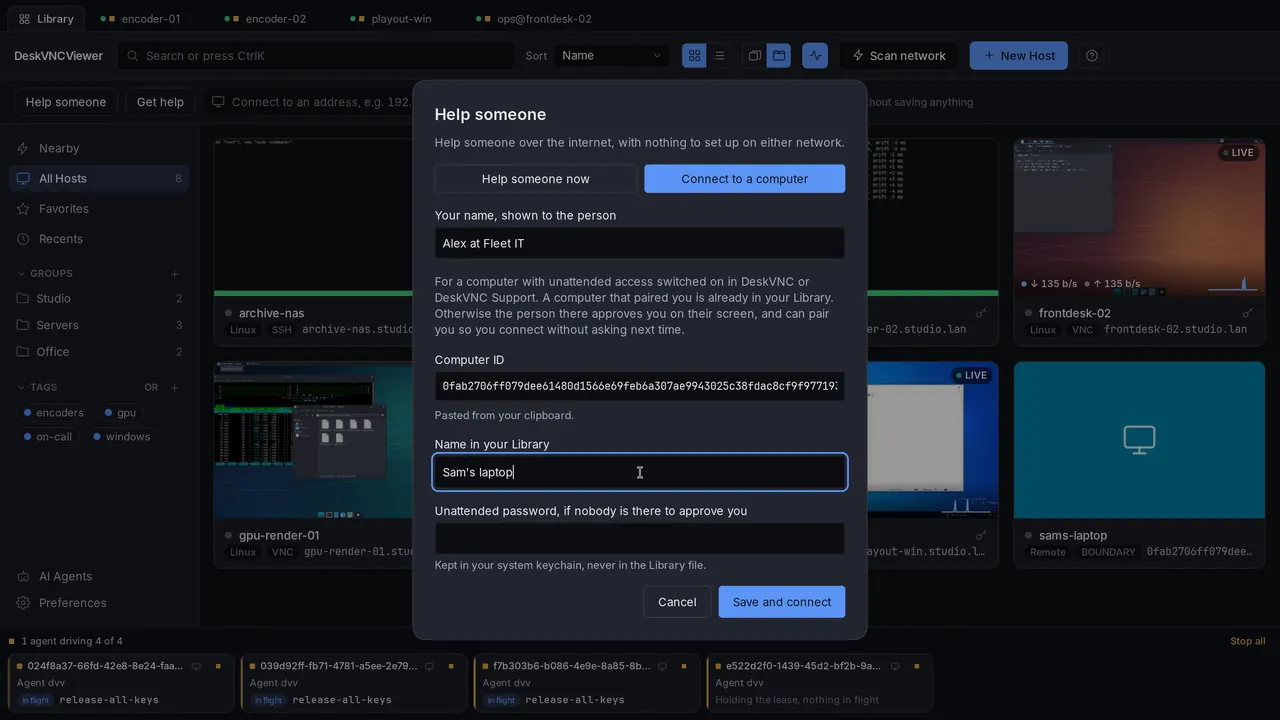Click Save and connect
The height and width of the screenshot is (720, 1280).
782,602
